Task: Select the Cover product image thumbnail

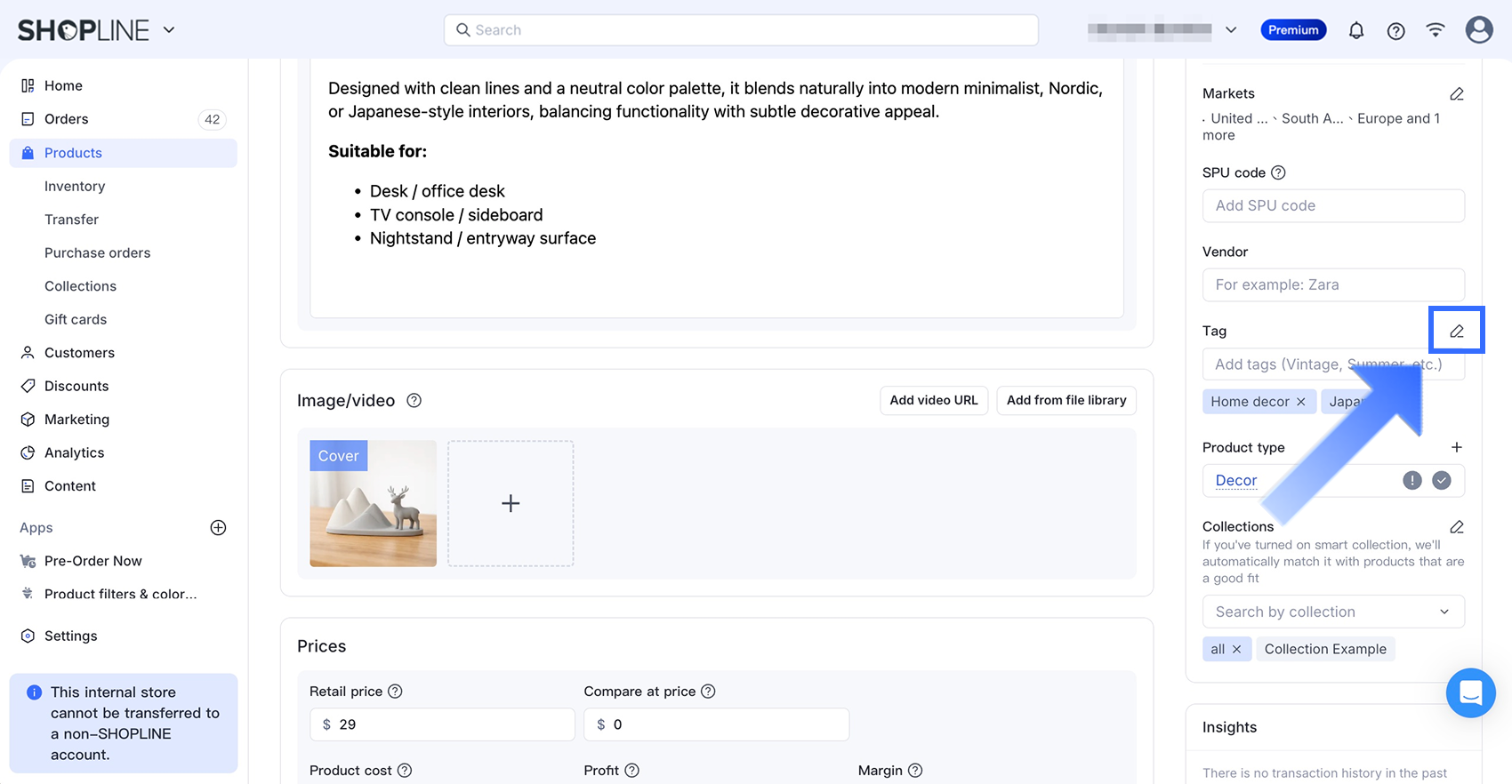Action: [373, 503]
